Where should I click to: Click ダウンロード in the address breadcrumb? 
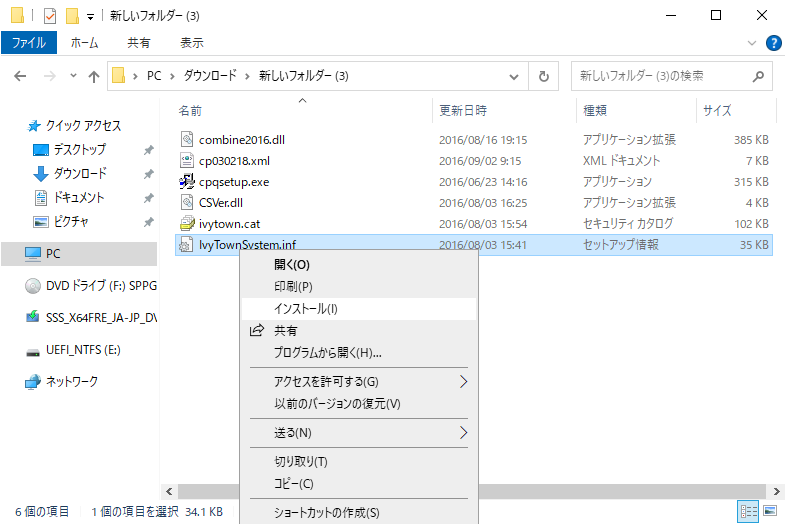(210, 76)
